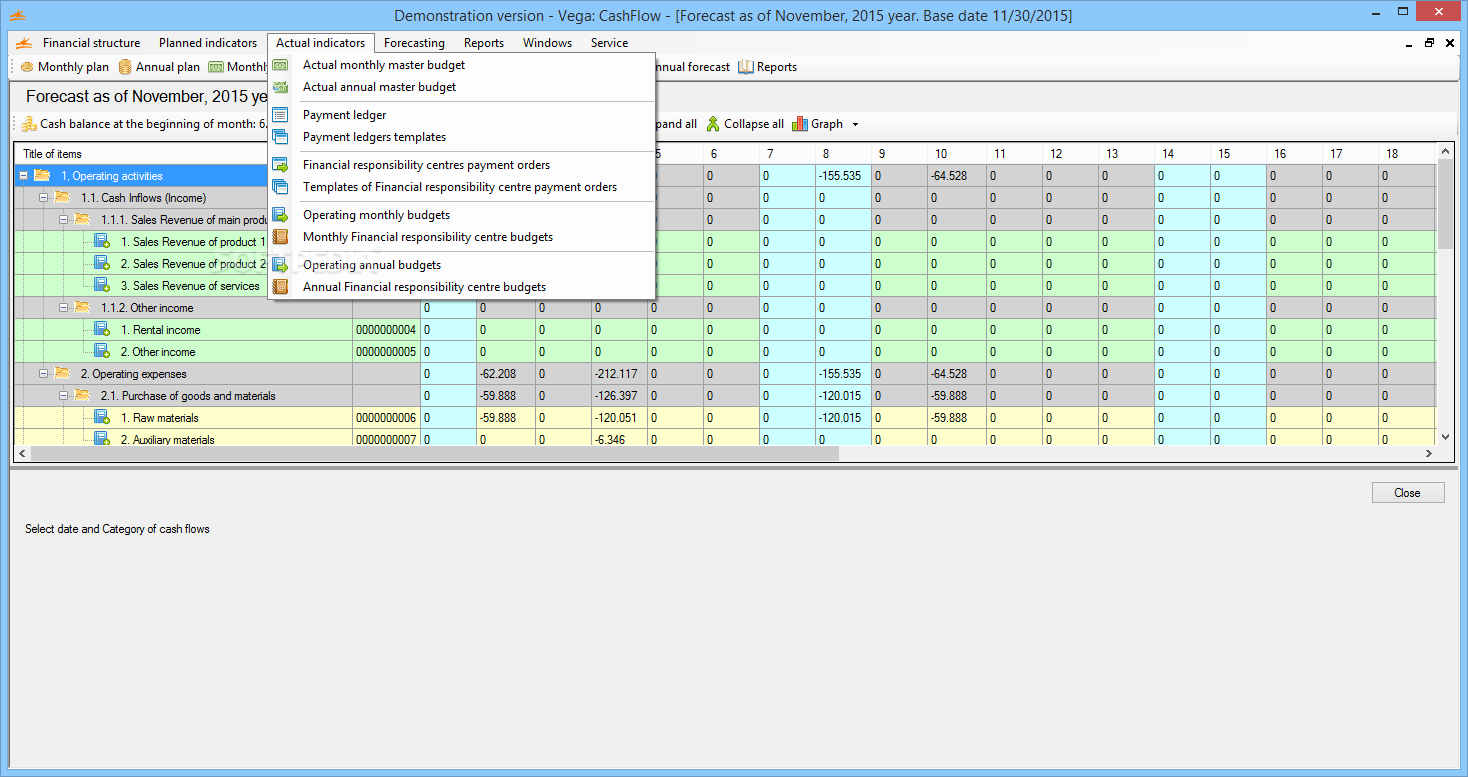Click the Collapse all tree icon

[x=713, y=124]
